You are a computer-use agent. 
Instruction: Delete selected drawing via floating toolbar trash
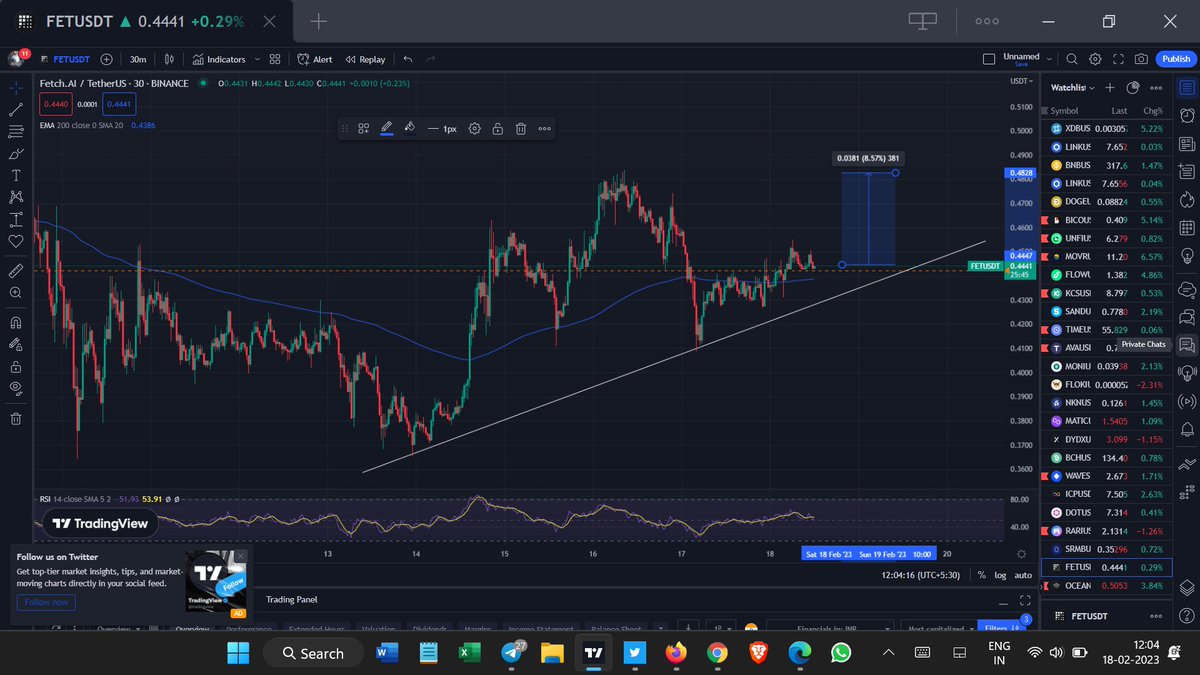pyautogui.click(x=521, y=128)
